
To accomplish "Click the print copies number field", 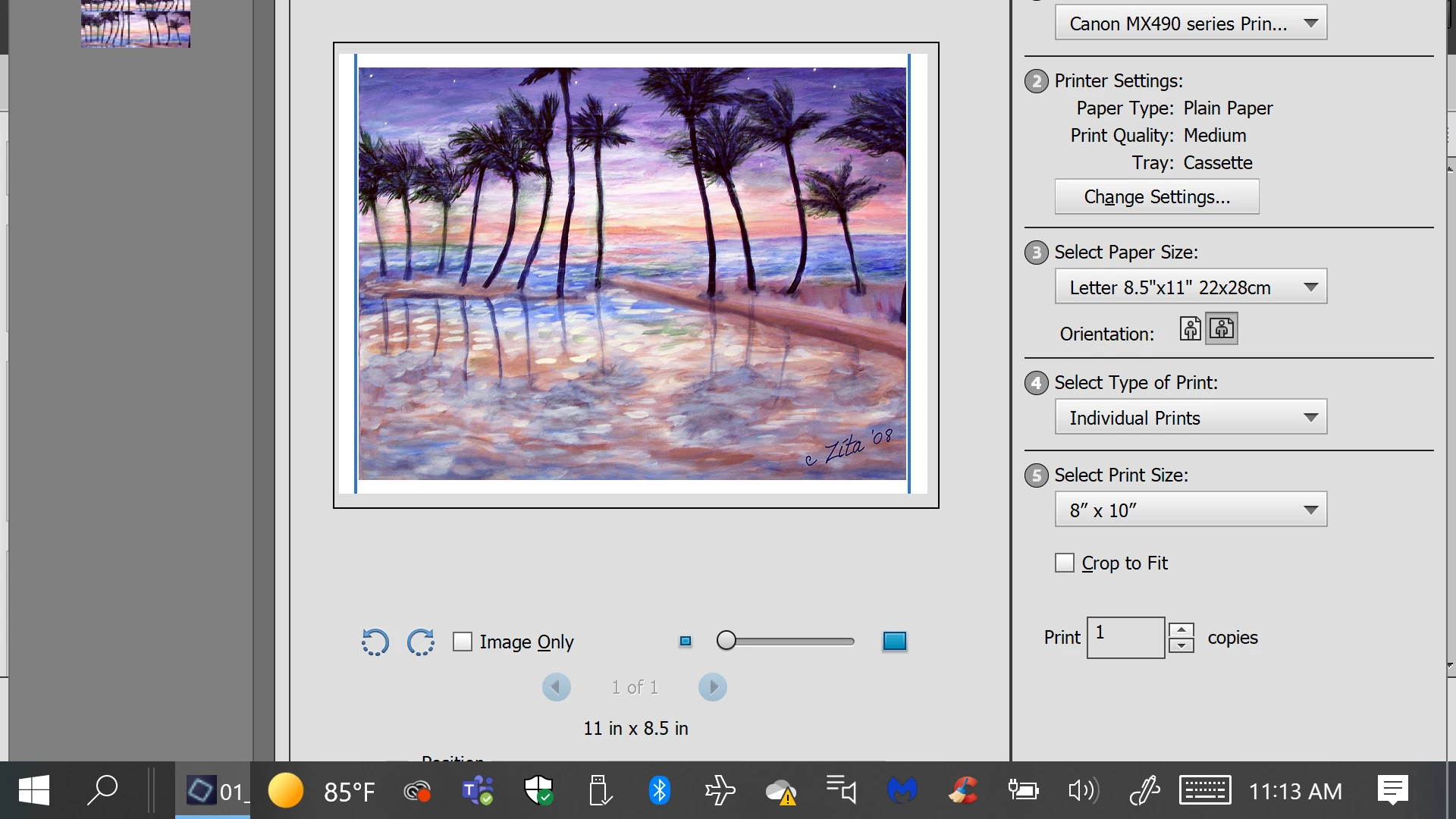I will point(1125,637).
